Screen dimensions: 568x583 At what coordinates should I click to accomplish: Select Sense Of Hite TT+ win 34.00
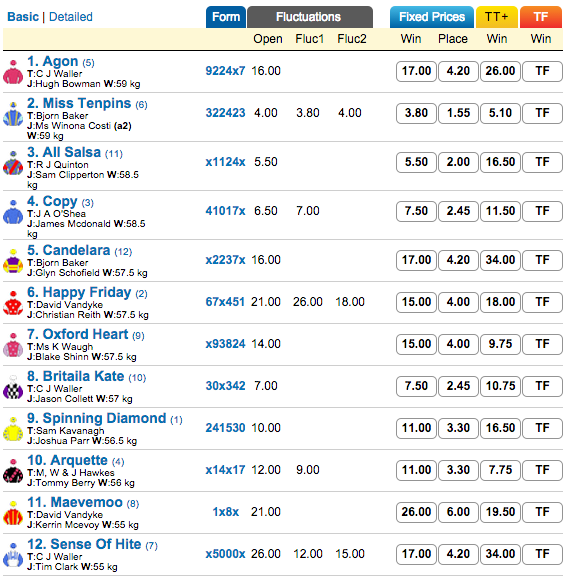click(500, 554)
